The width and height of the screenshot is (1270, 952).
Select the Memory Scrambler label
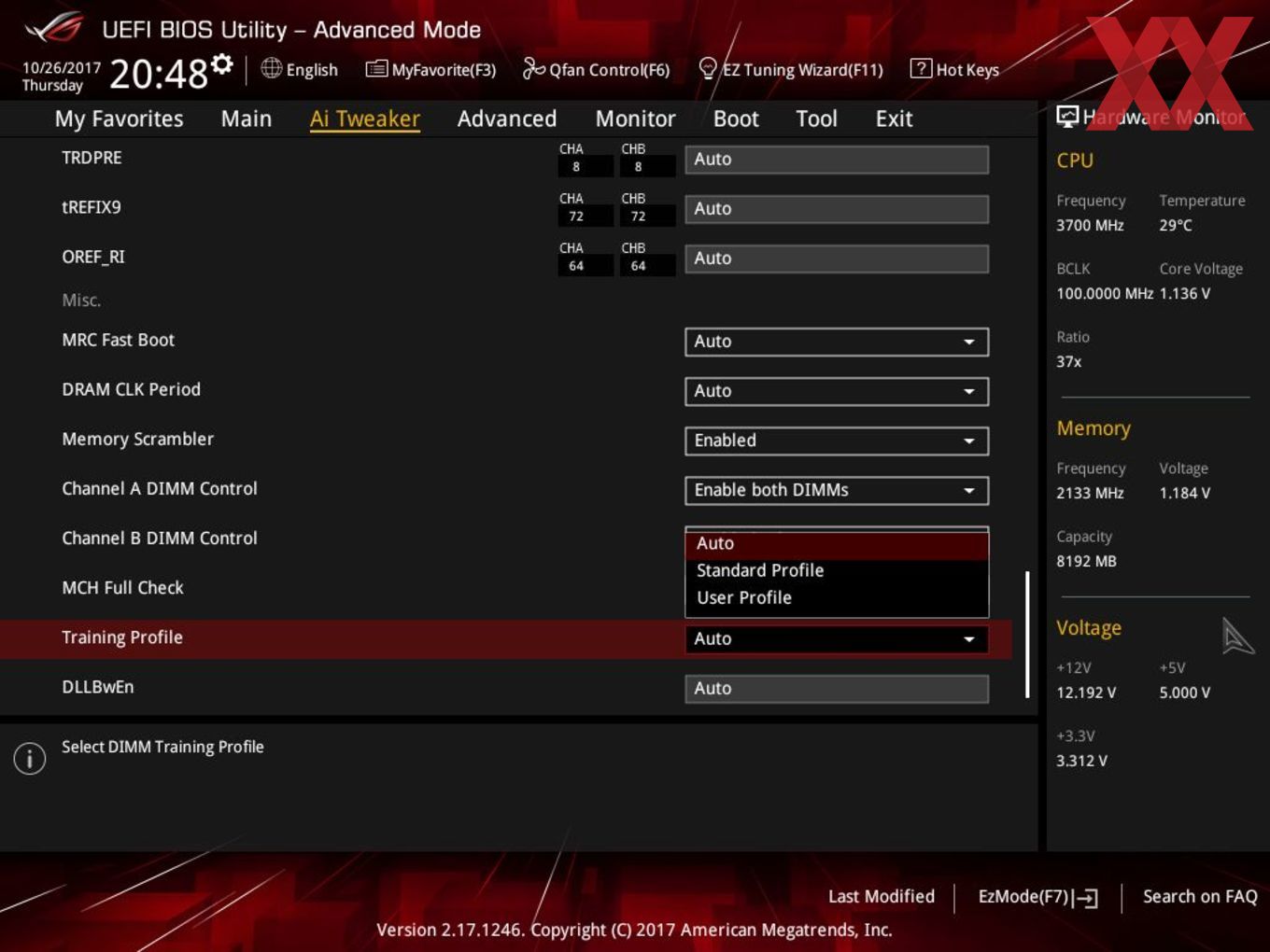point(137,440)
